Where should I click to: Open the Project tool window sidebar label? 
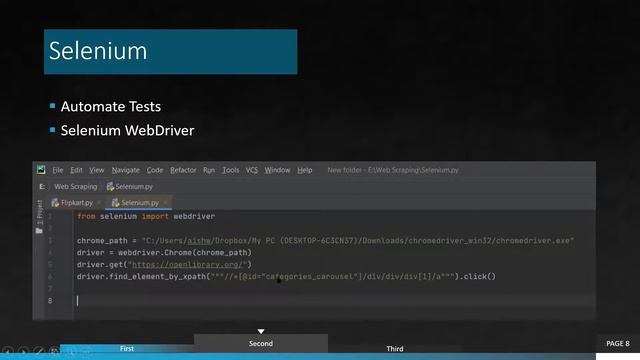coord(40,213)
